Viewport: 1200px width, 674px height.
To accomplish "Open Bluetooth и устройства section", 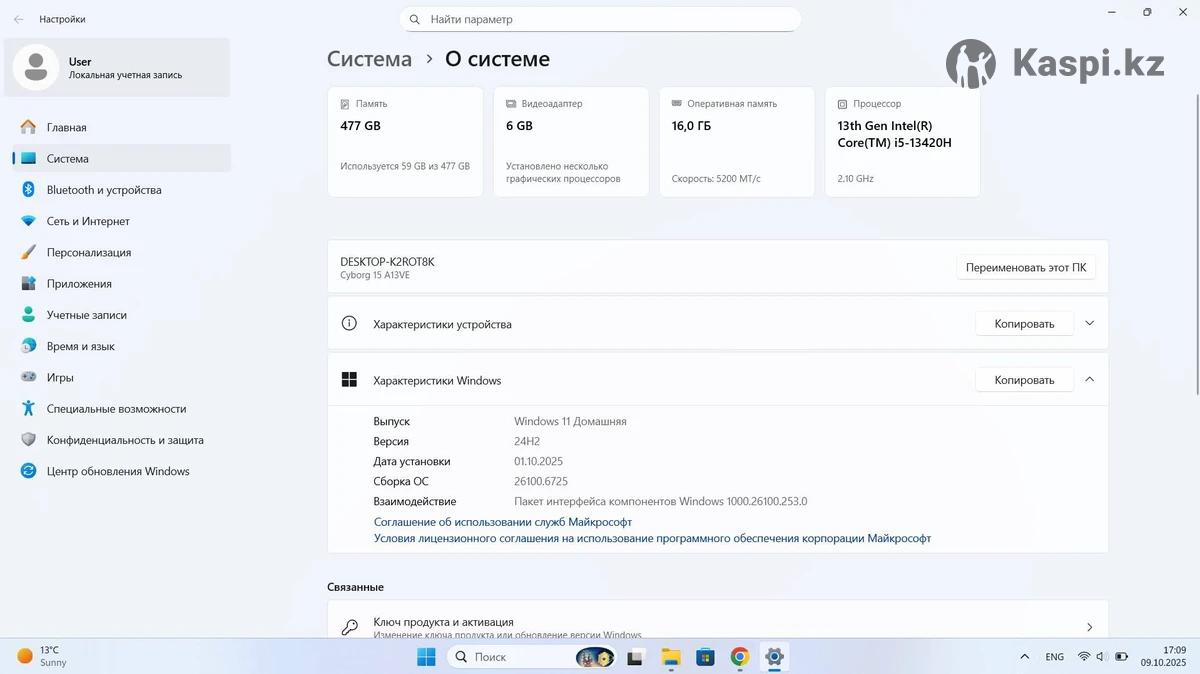I will 103,190.
